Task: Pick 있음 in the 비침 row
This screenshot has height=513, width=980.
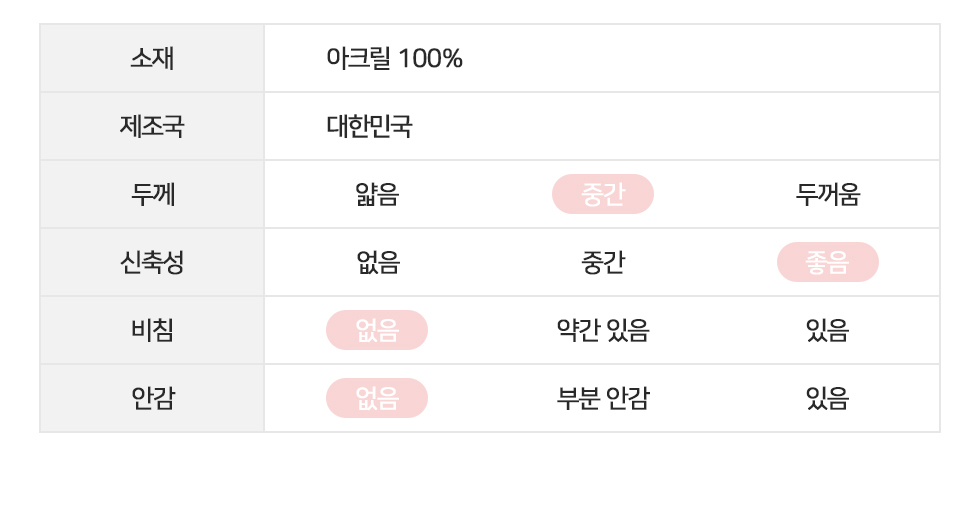Action: click(x=828, y=331)
